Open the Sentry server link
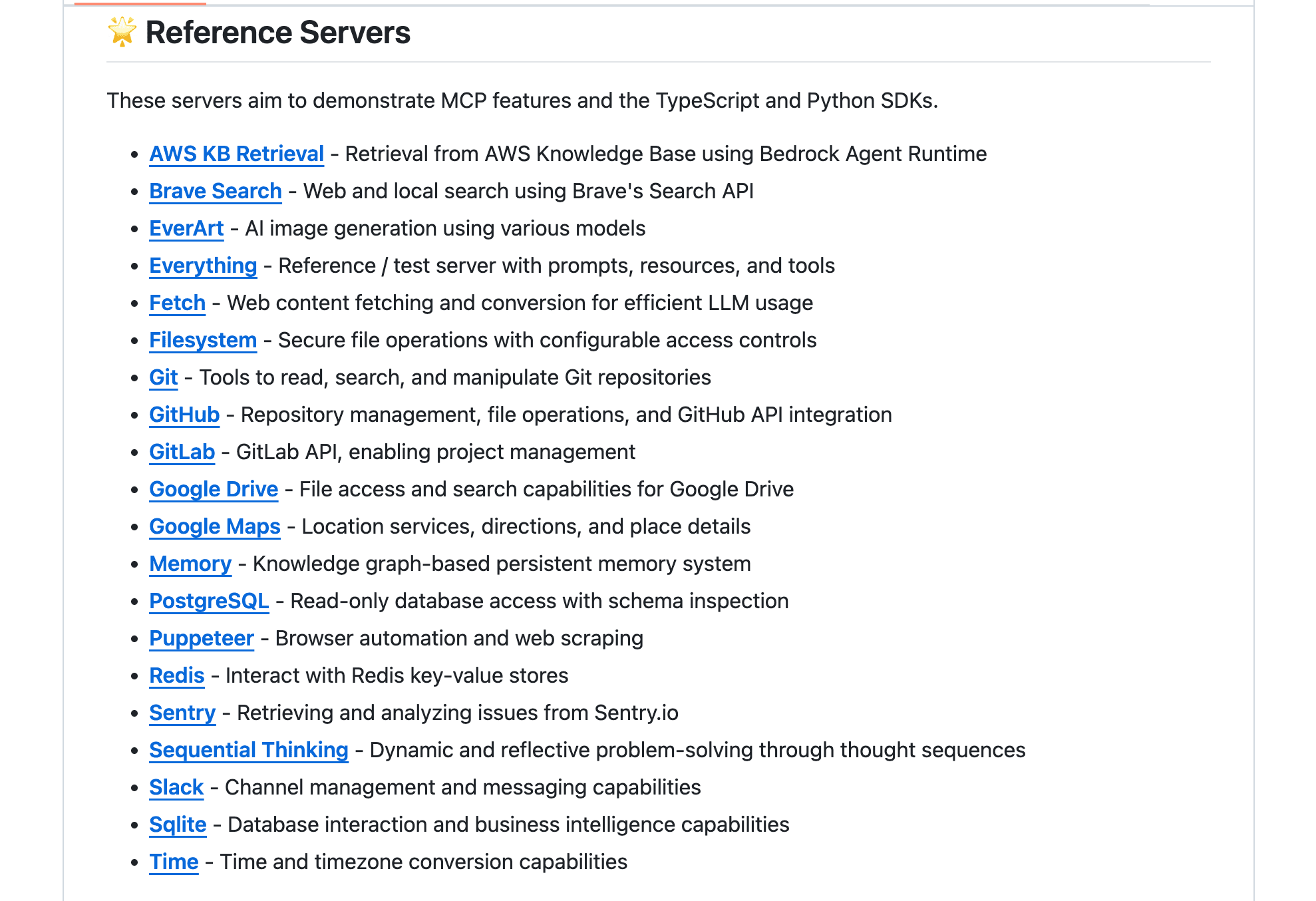 [182, 713]
